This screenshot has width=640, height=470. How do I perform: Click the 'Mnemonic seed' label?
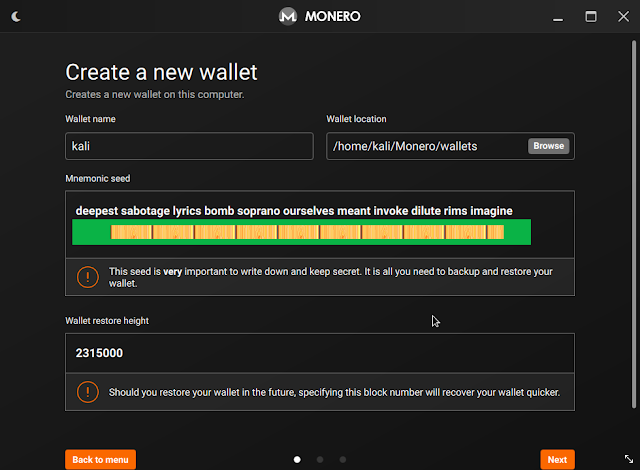coord(98,179)
